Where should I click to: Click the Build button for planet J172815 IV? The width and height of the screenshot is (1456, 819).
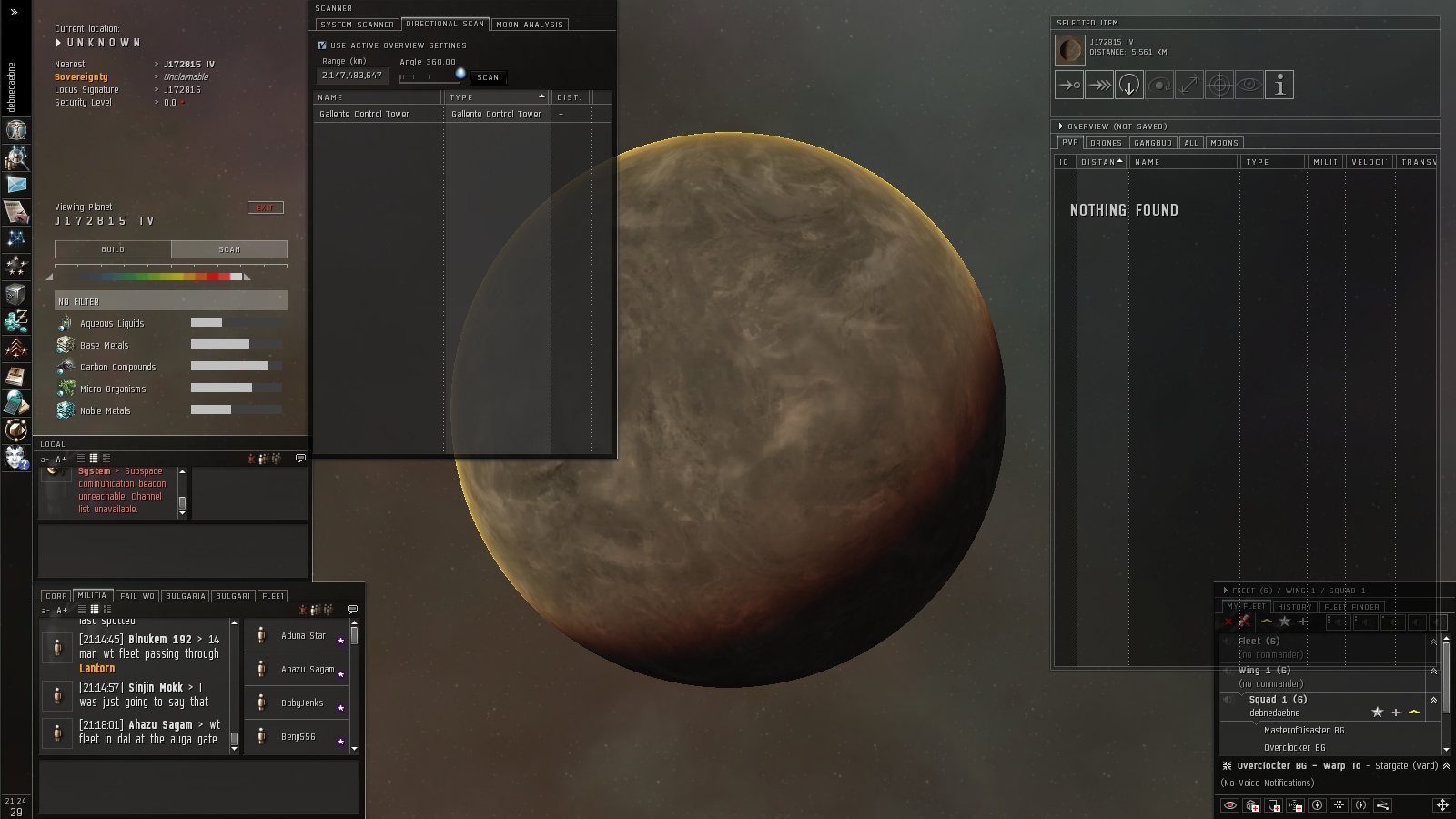point(113,249)
